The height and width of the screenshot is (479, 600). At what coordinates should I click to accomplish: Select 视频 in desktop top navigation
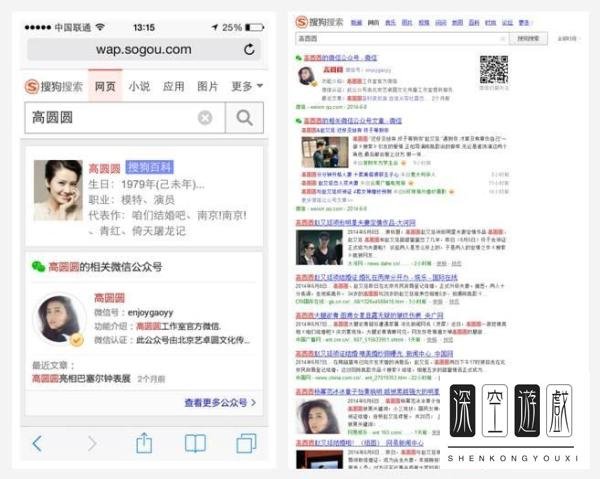coord(424,23)
